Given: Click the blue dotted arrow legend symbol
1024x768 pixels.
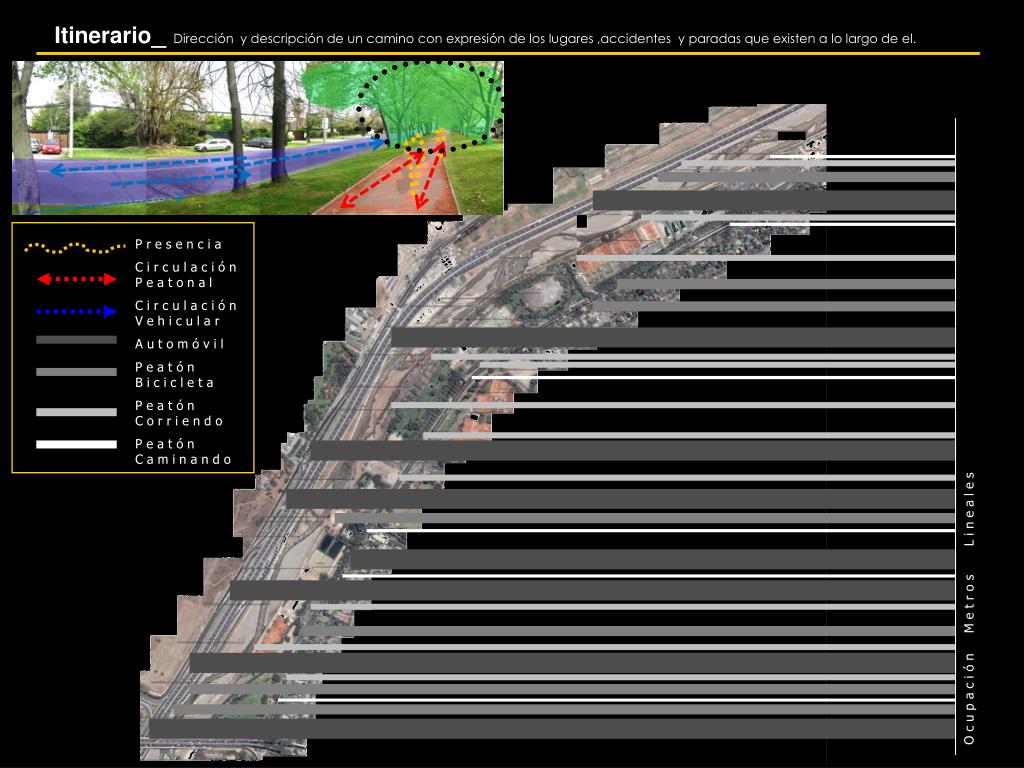Looking at the screenshot, I should (76, 312).
